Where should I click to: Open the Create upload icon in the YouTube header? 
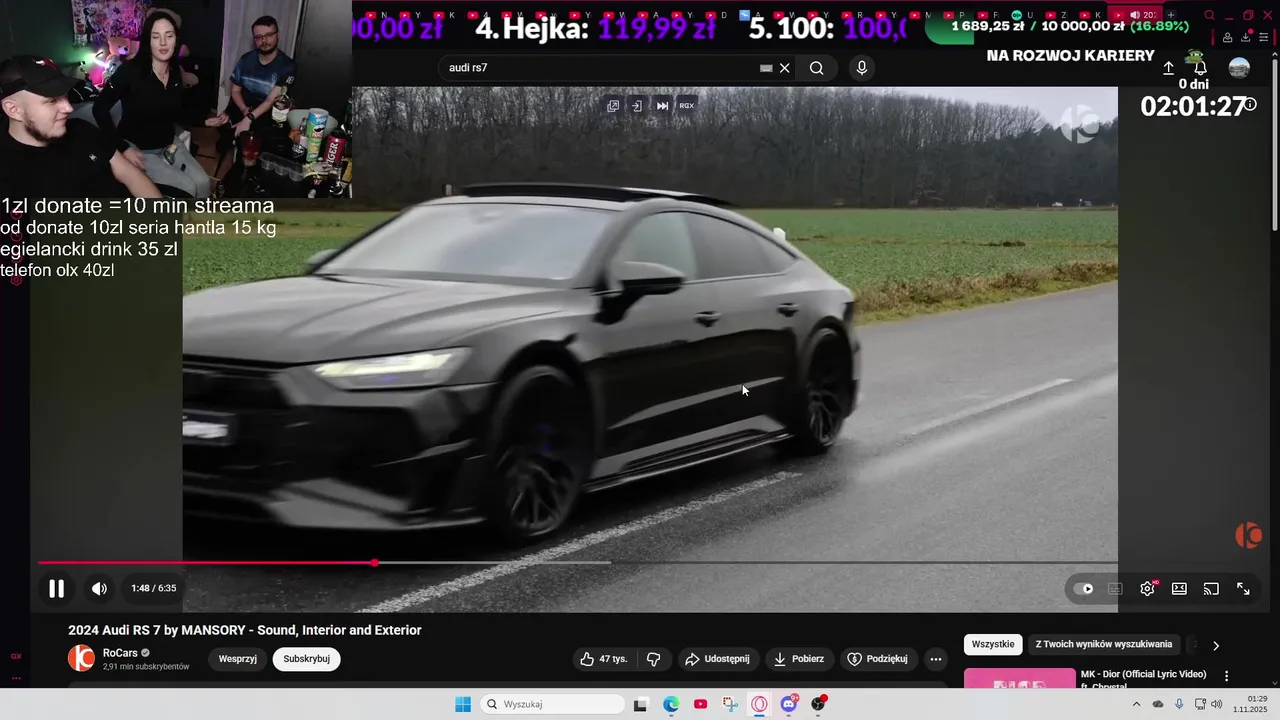(1168, 68)
